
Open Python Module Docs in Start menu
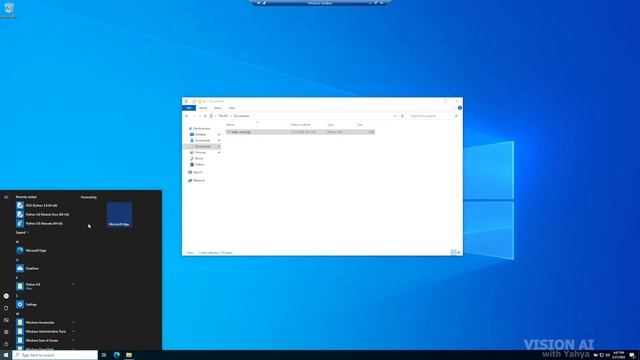pyautogui.click(x=44, y=214)
